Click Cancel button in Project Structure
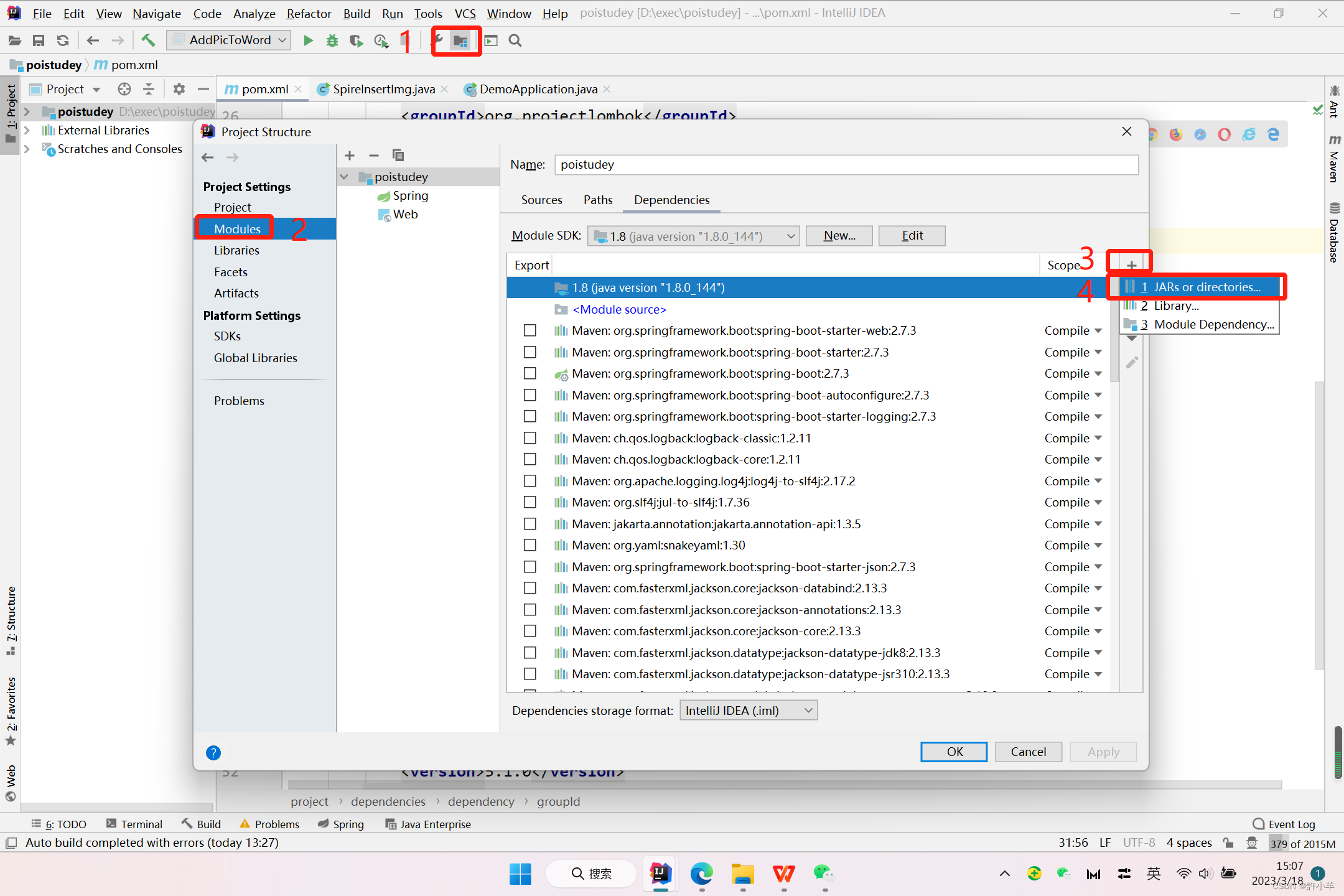 1029,752
